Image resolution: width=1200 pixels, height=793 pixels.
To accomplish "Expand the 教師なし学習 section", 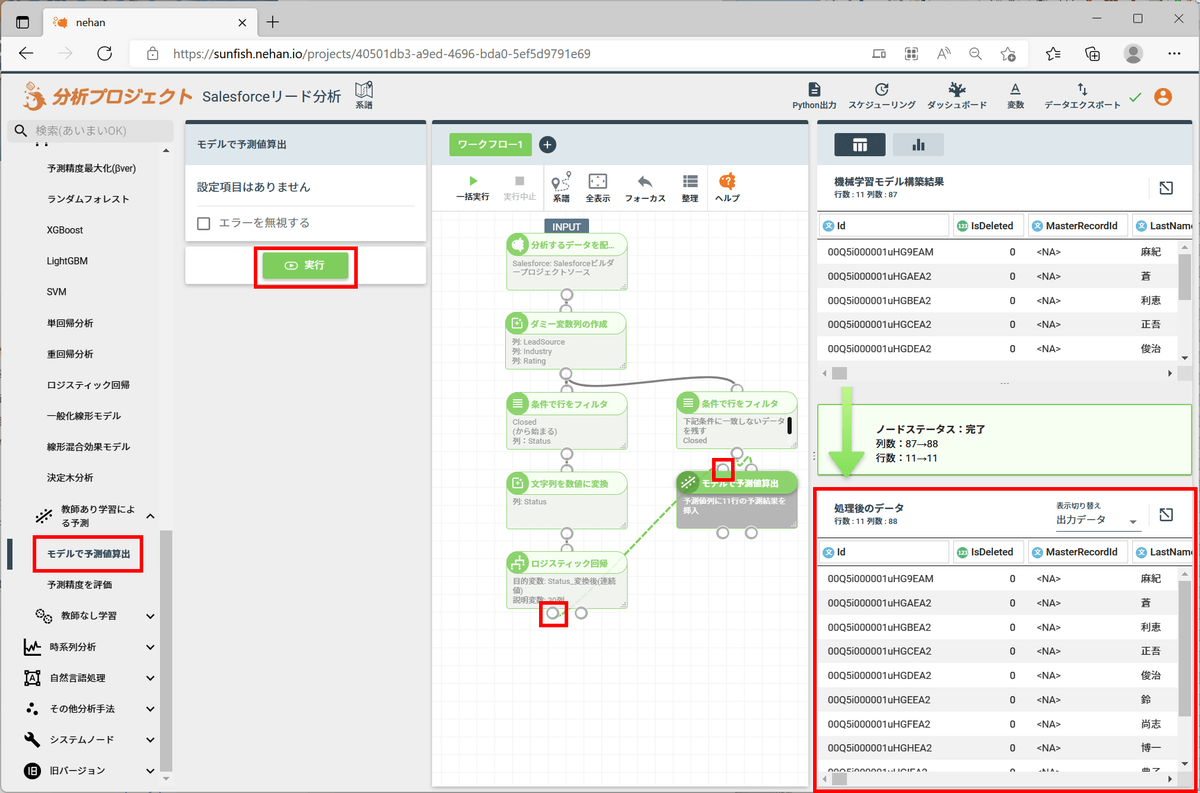I will [x=150, y=615].
